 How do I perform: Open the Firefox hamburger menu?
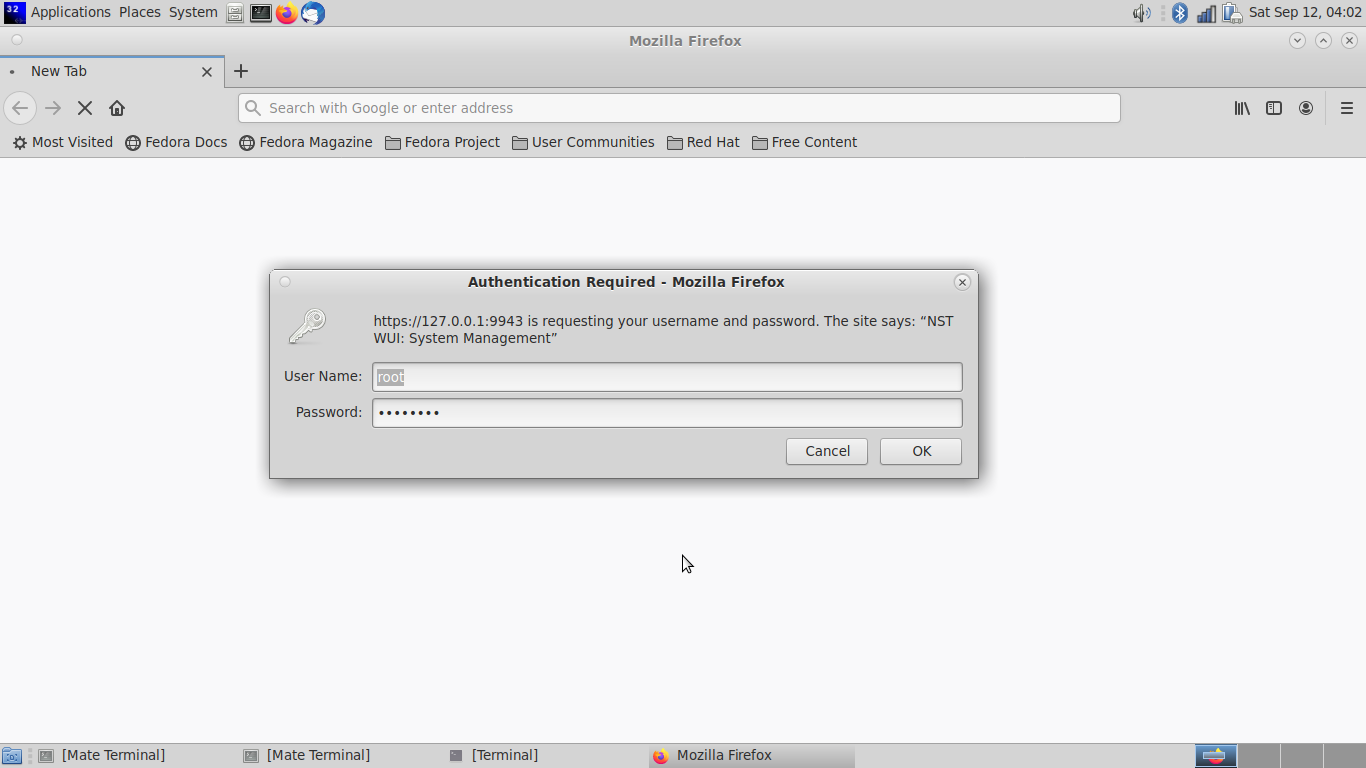pos(1347,108)
